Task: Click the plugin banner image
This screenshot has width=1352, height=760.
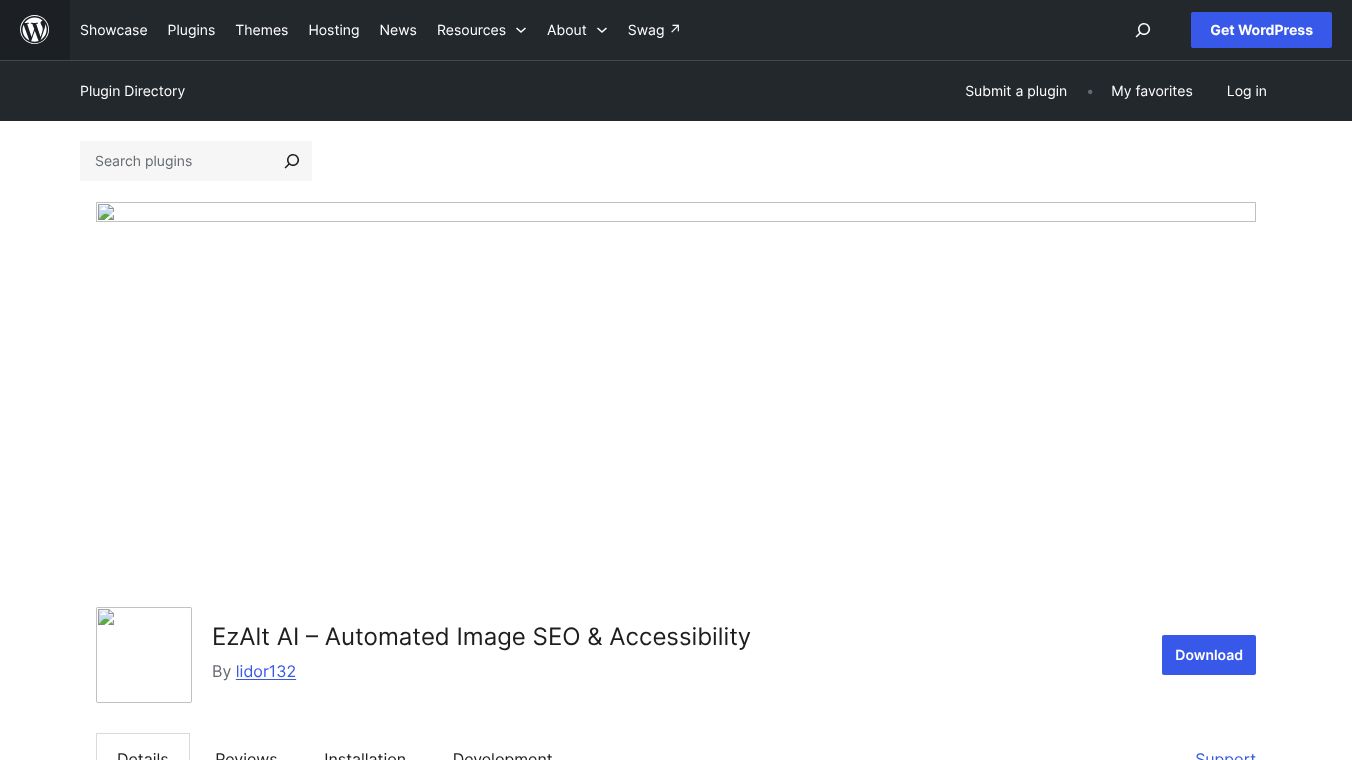Action: [676, 212]
